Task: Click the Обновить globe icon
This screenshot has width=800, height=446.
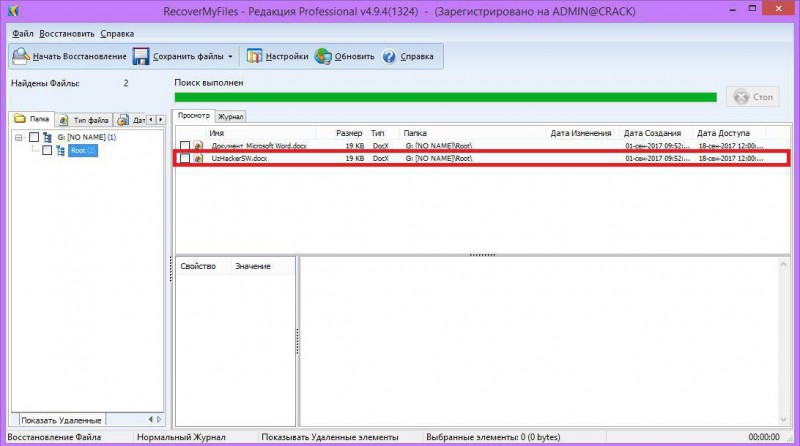Action: (x=323, y=56)
